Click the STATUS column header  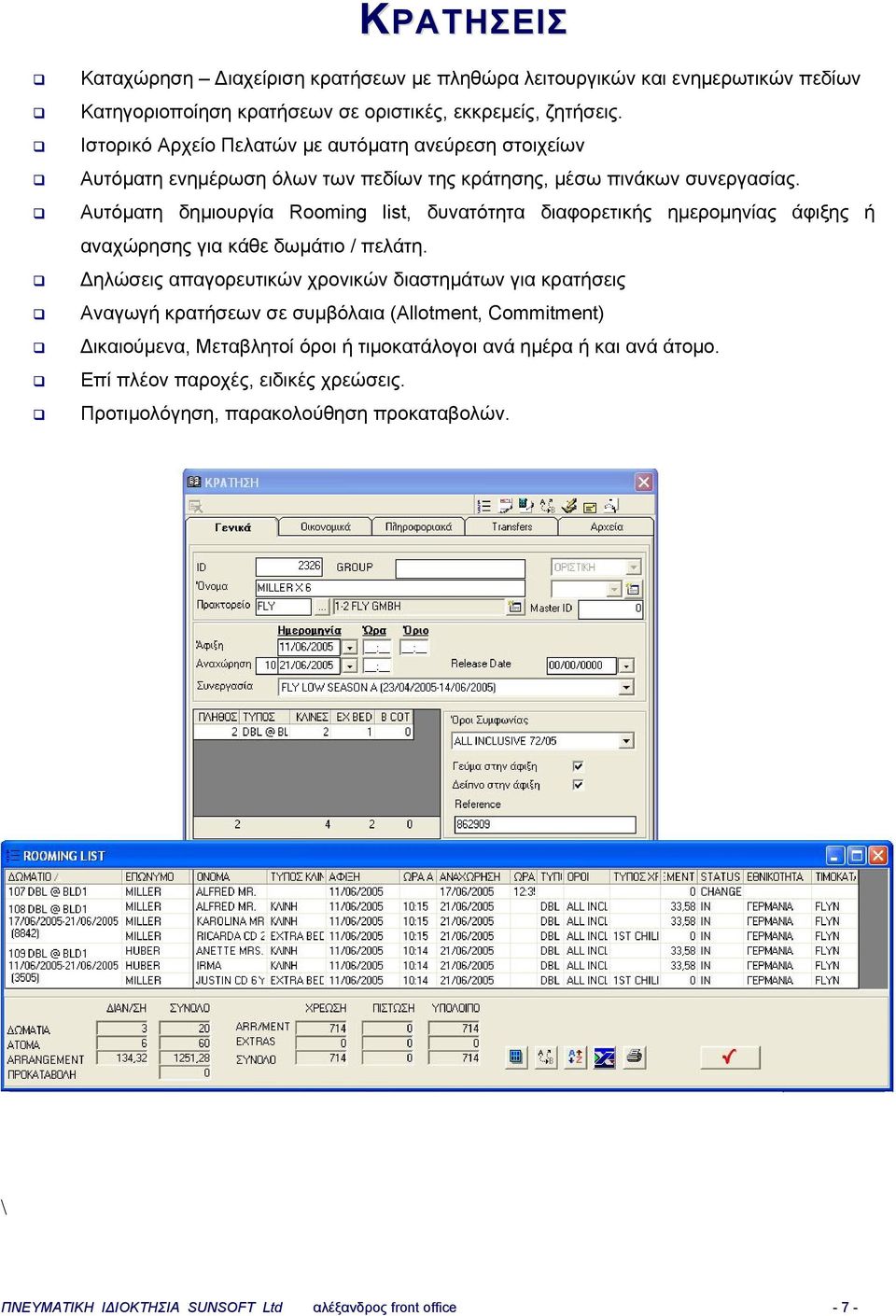click(x=720, y=877)
